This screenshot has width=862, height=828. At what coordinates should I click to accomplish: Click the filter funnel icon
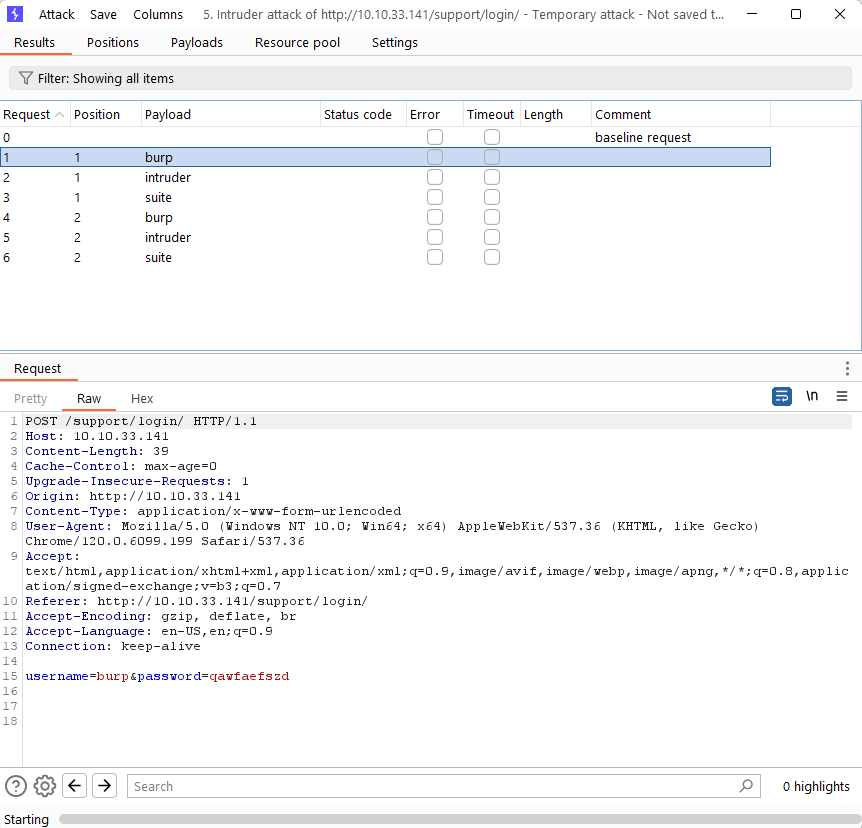point(25,78)
